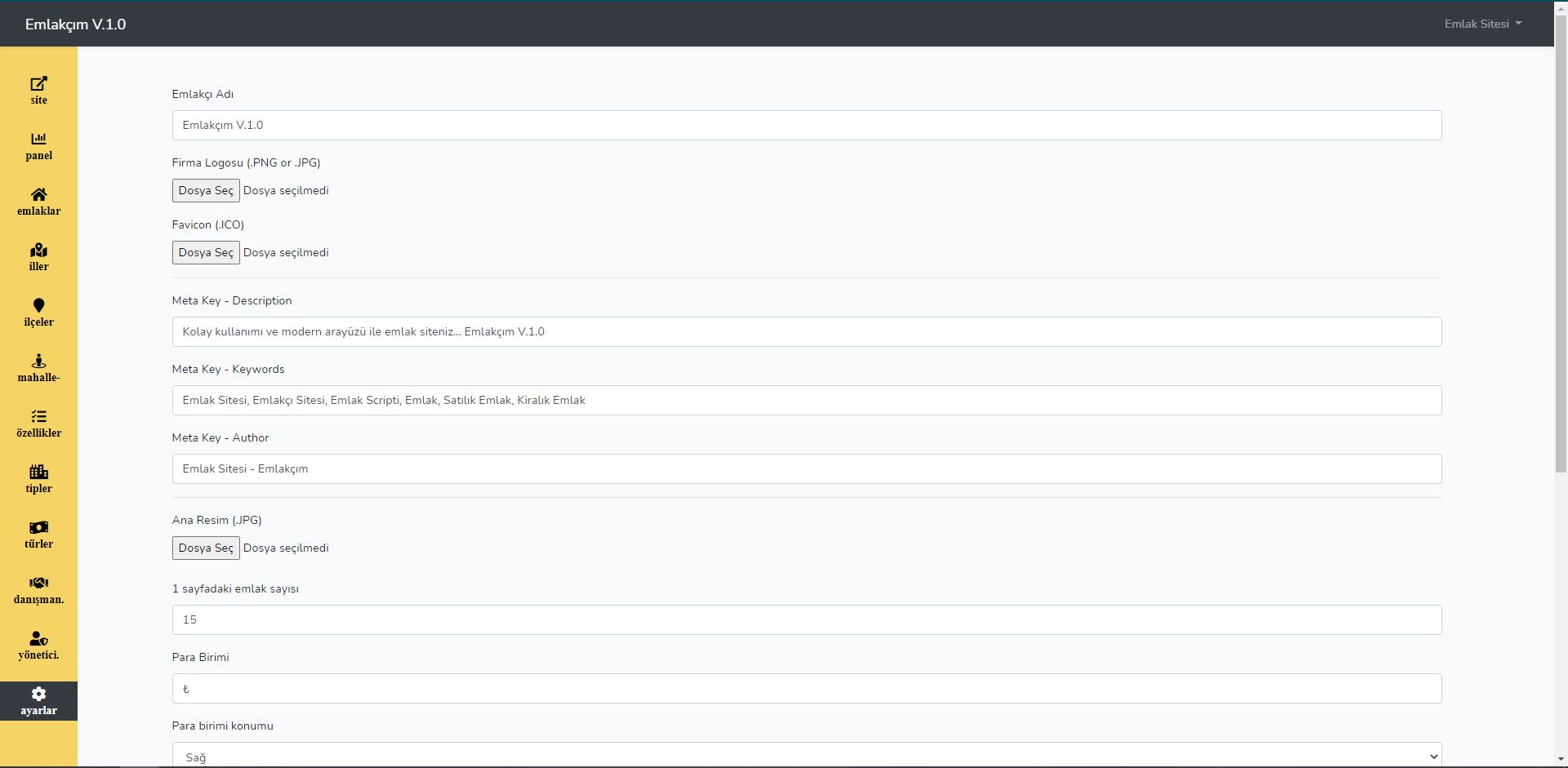Image resolution: width=1568 pixels, height=768 pixels.
Task: Click the Emlakçı Adı label
Action: pos(203,94)
